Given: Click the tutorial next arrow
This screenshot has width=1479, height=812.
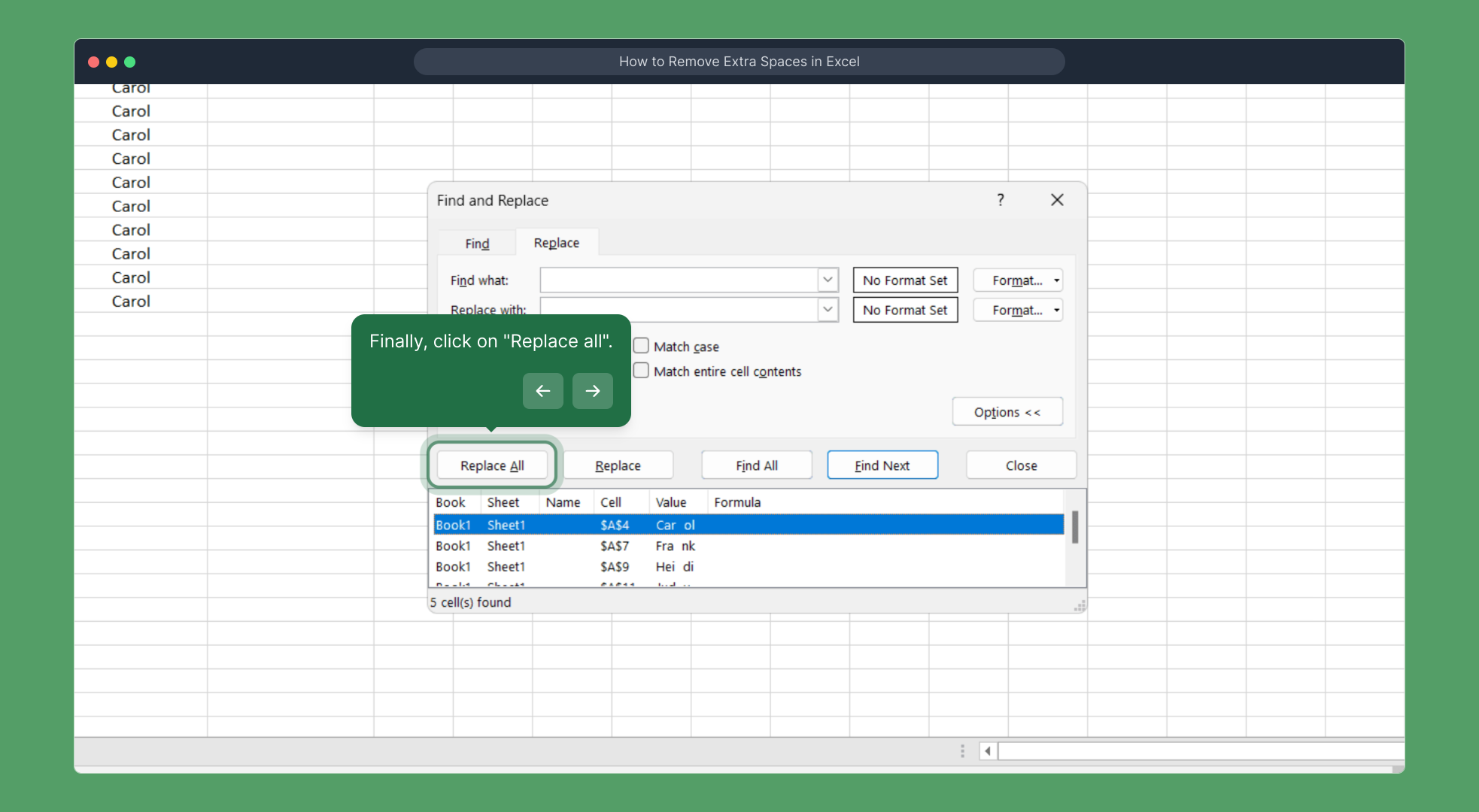Looking at the screenshot, I should pyautogui.click(x=592, y=391).
